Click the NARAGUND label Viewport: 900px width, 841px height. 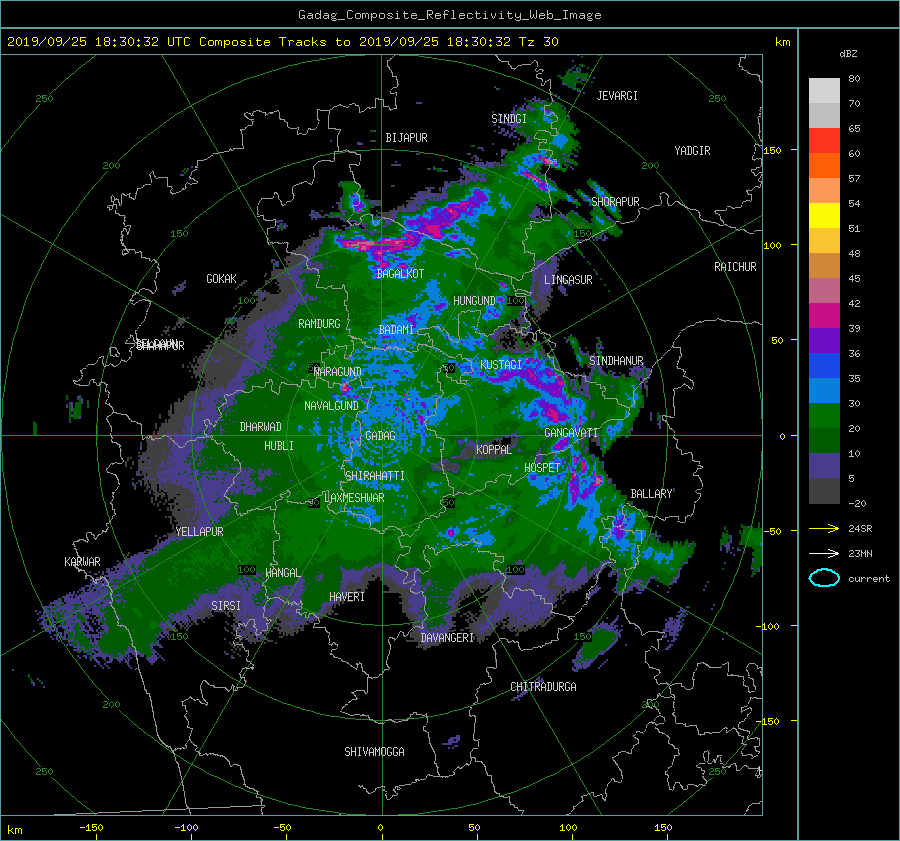click(338, 372)
